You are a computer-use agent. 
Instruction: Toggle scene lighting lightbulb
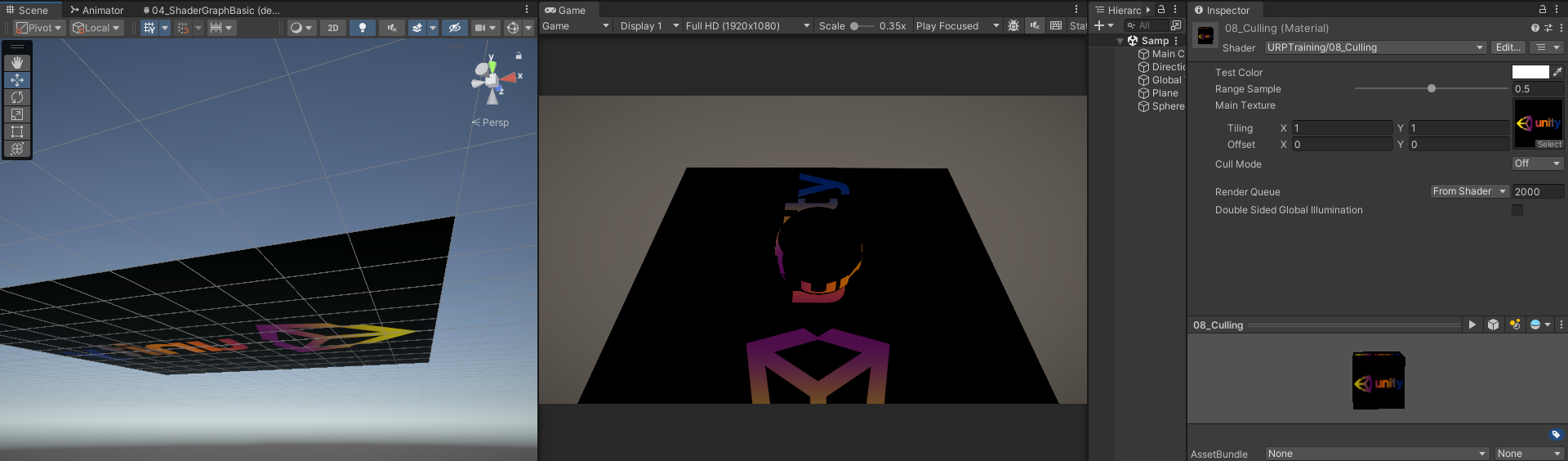[363, 28]
